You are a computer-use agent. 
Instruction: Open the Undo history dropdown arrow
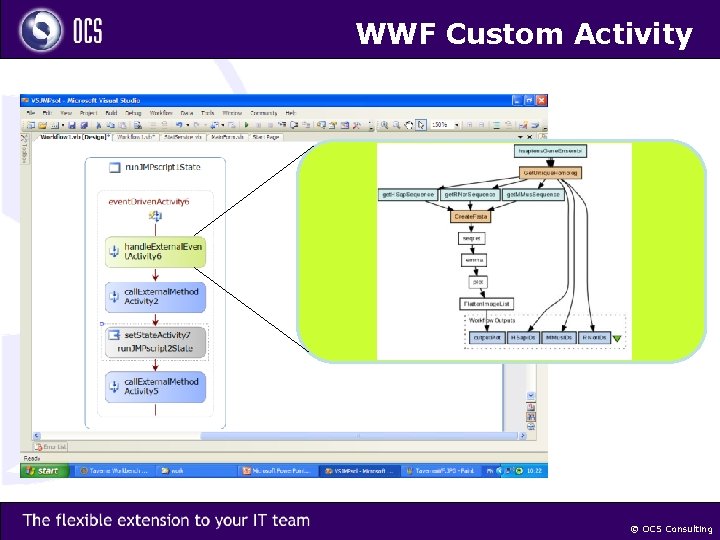[x=187, y=125]
